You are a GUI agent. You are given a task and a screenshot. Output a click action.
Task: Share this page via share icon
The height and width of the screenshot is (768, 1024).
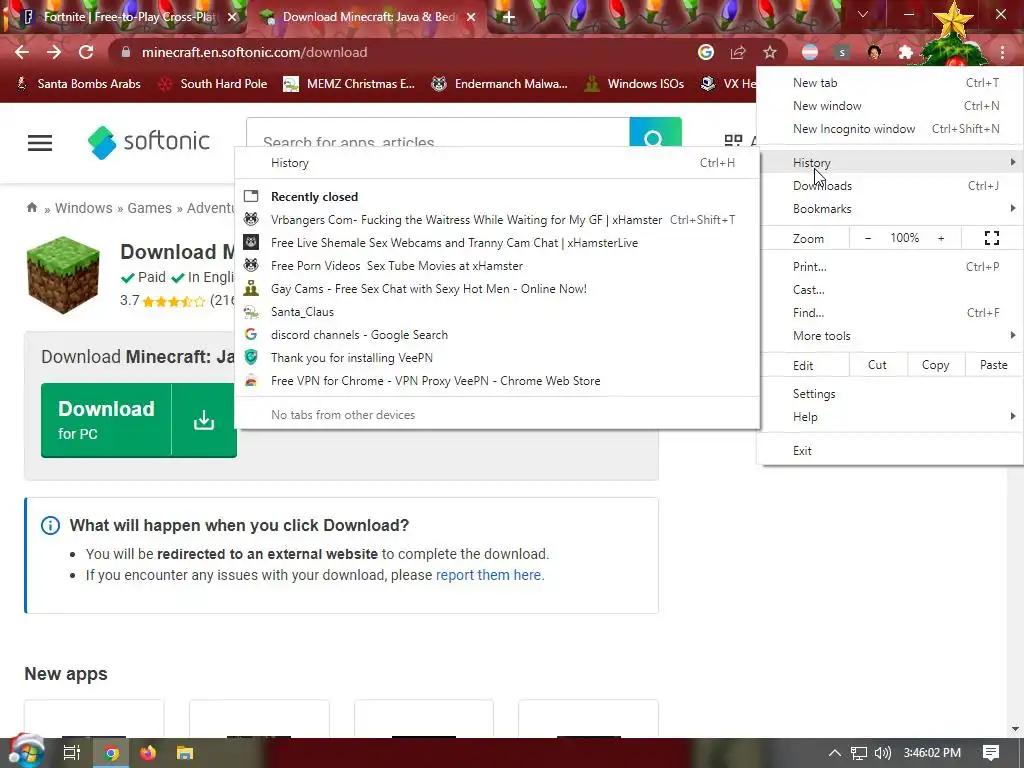pos(738,52)
